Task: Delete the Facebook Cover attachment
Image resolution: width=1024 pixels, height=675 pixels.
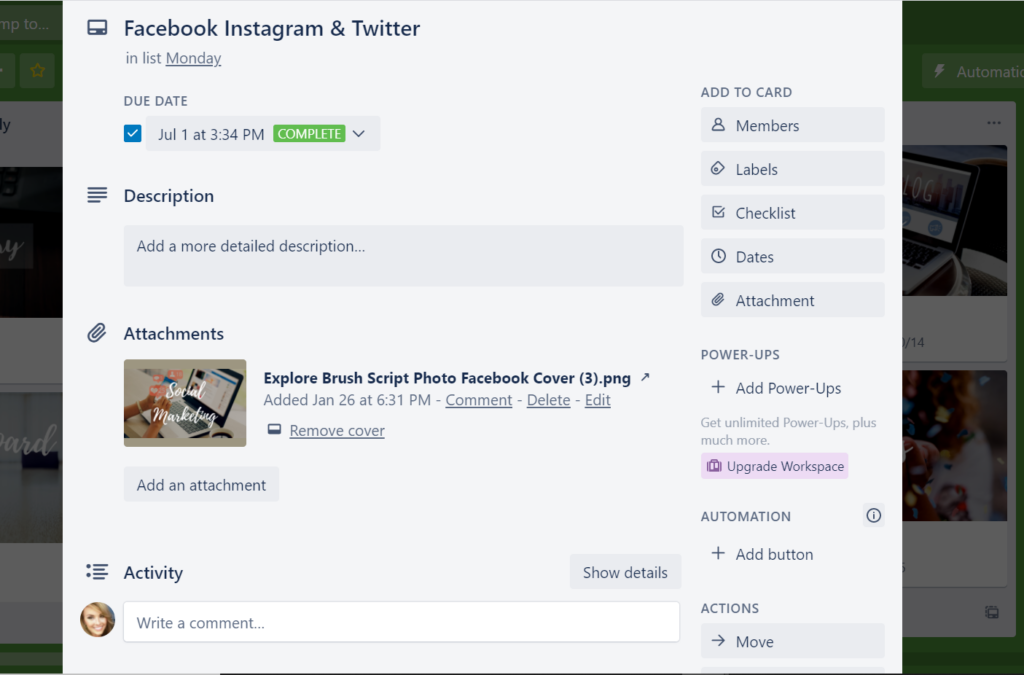Action: point(549,400)
